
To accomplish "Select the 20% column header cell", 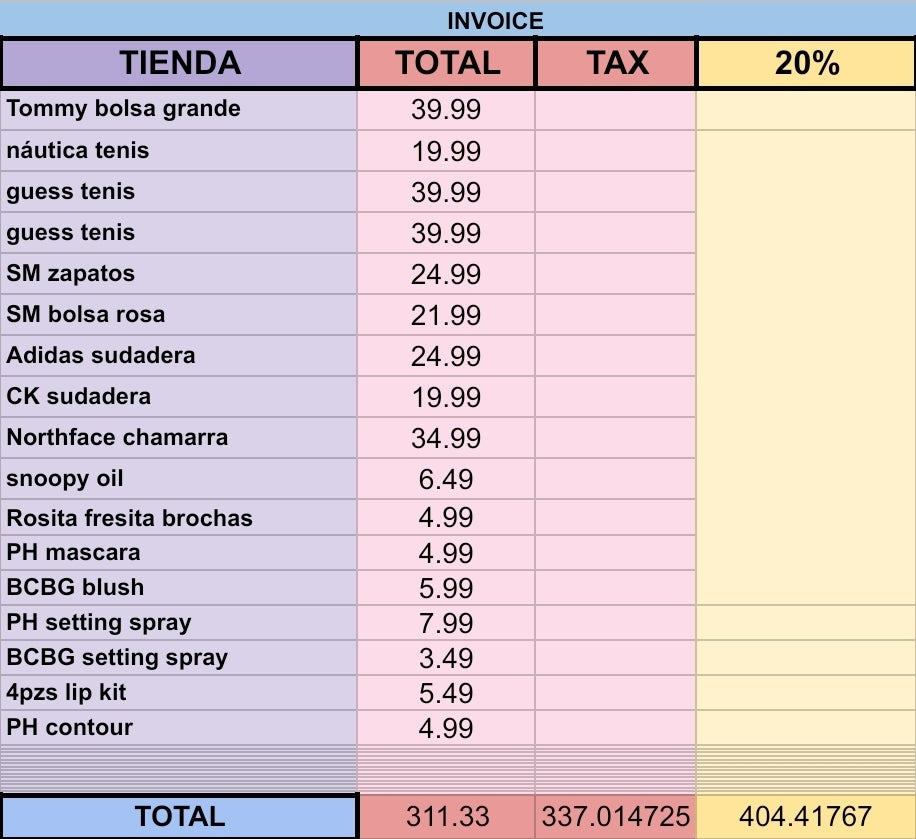I will 806,63.
